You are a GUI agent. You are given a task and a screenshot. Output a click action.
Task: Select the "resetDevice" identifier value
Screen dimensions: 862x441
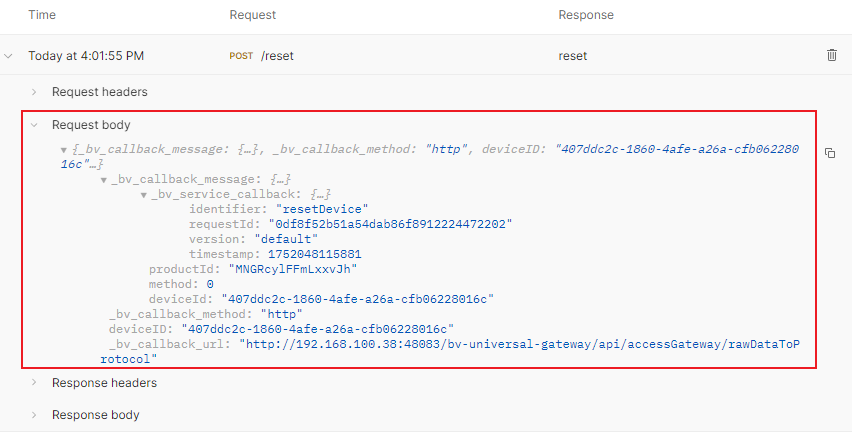(322, 209)
